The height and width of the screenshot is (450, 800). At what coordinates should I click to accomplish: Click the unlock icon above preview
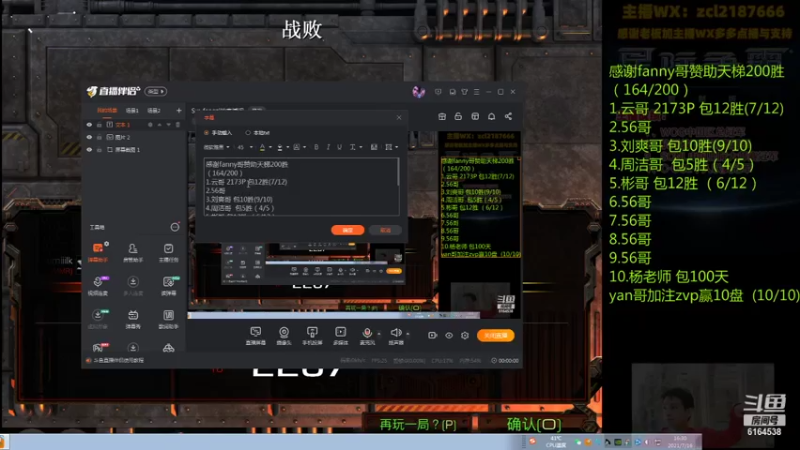458,116
